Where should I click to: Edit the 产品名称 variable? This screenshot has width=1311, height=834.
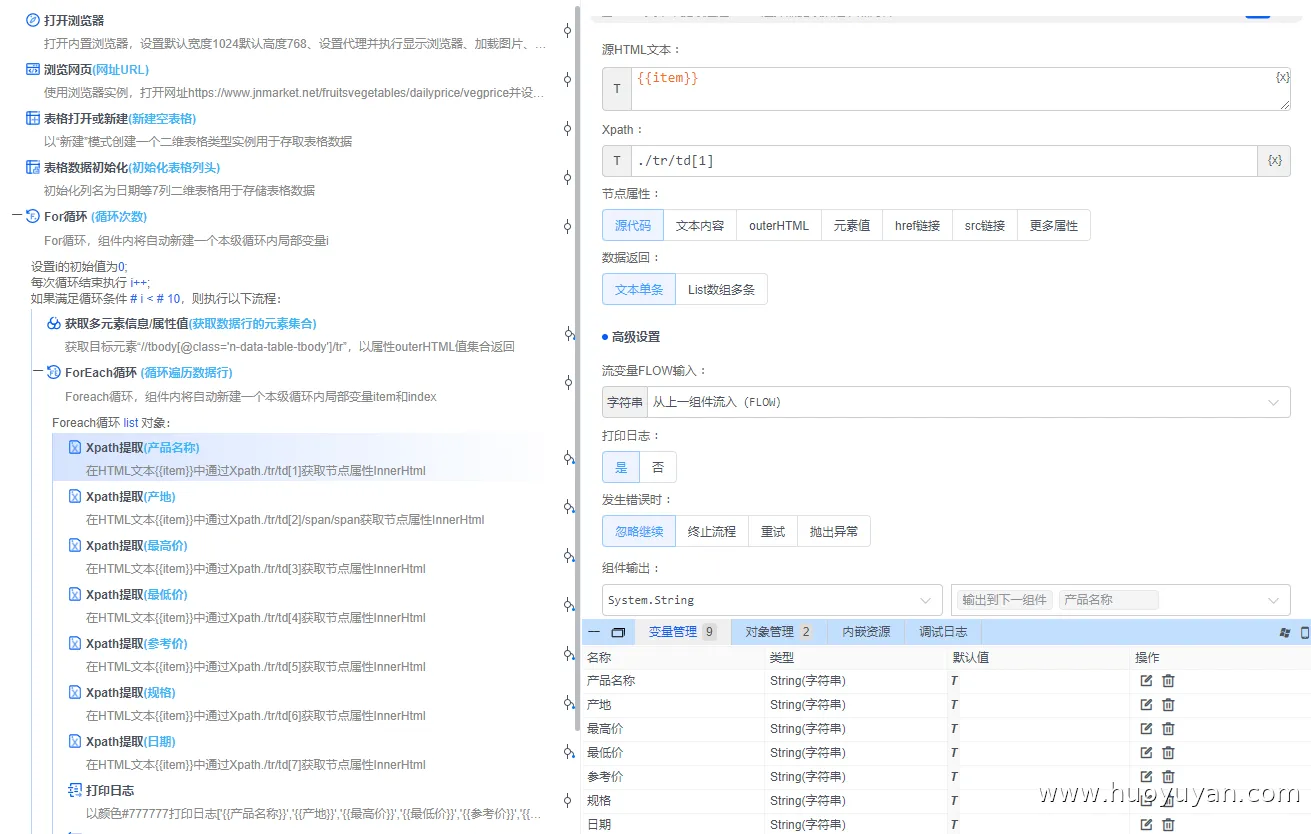[1146, 681]
